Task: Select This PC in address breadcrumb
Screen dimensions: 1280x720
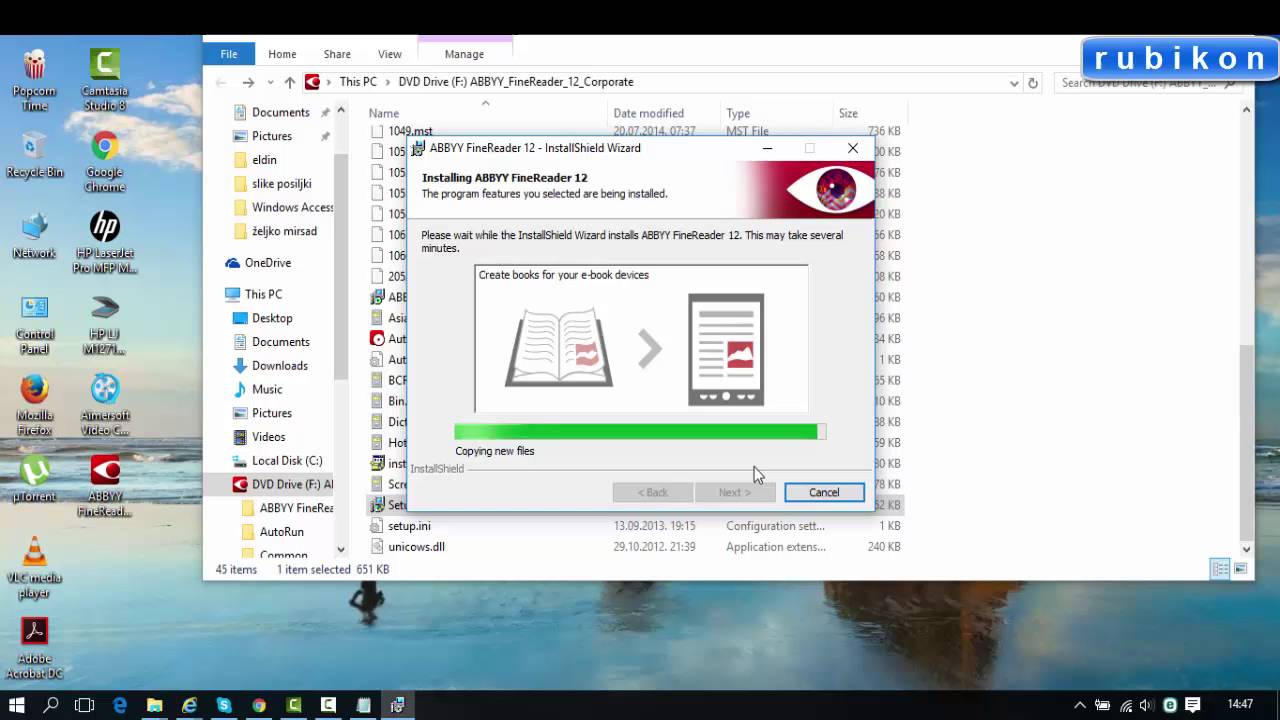Action: (358, 82)
